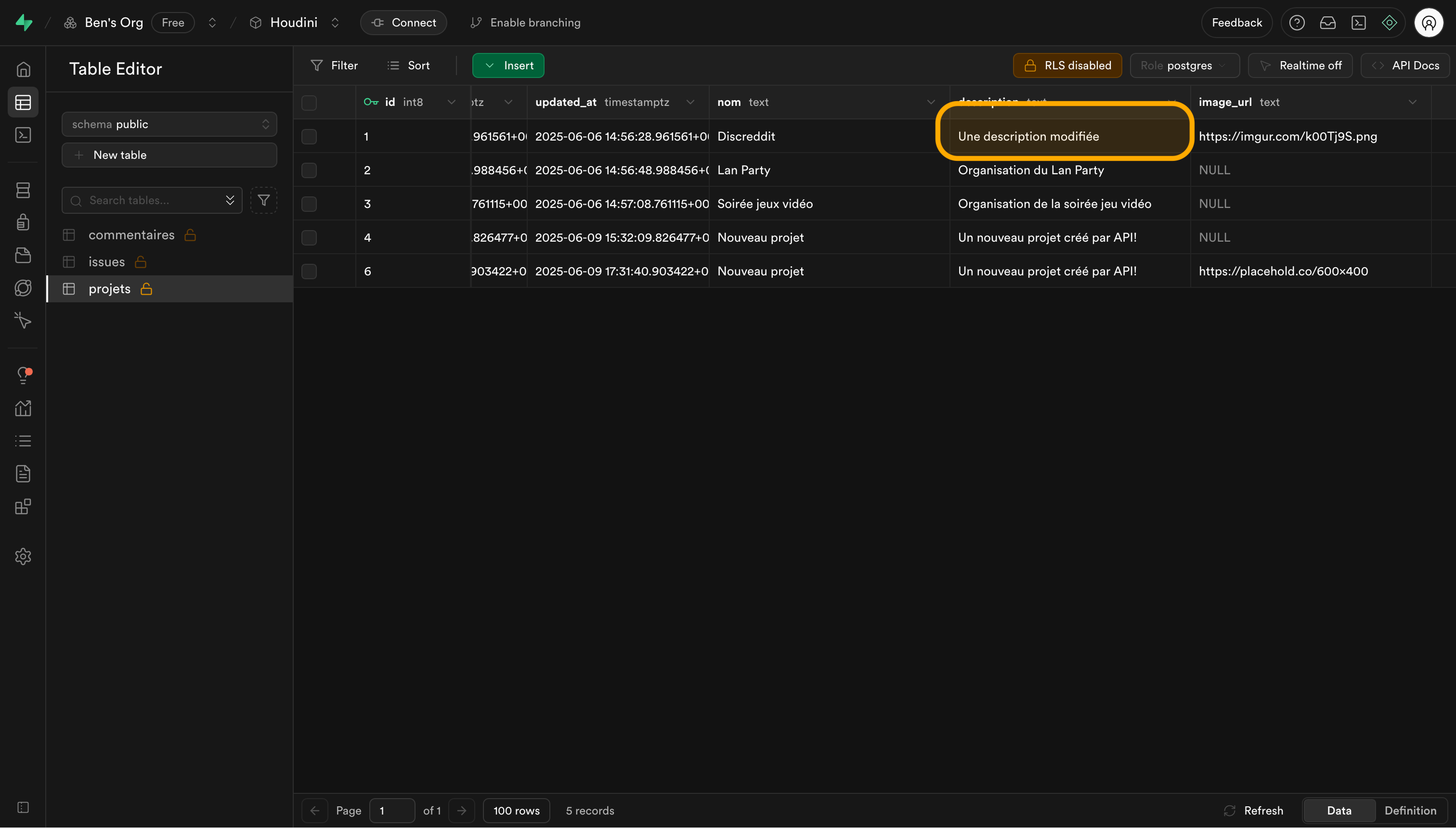Open the Integrations sidebar icon

pos(23,507)
